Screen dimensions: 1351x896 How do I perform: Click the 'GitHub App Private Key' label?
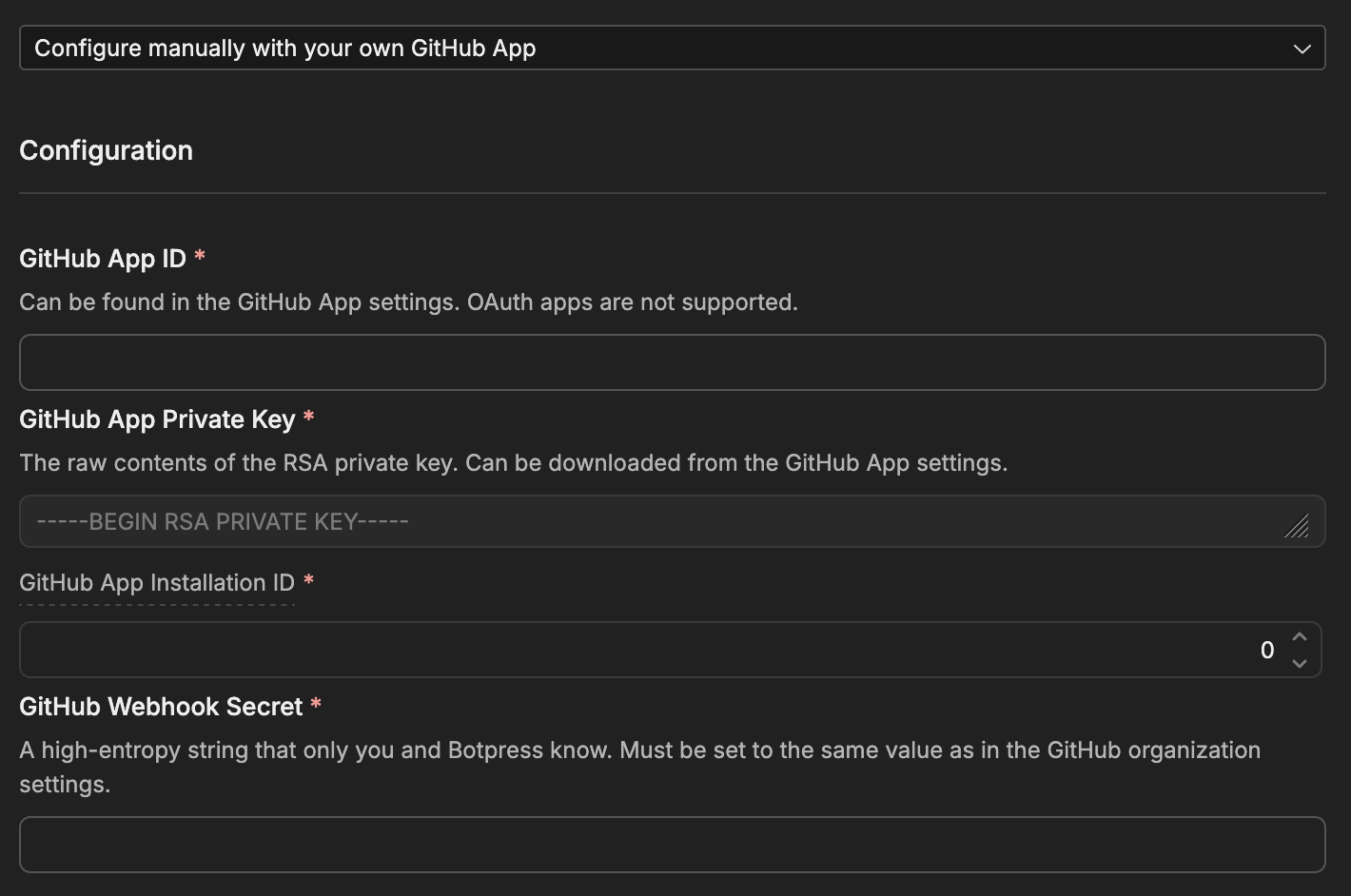pos(157,419)
